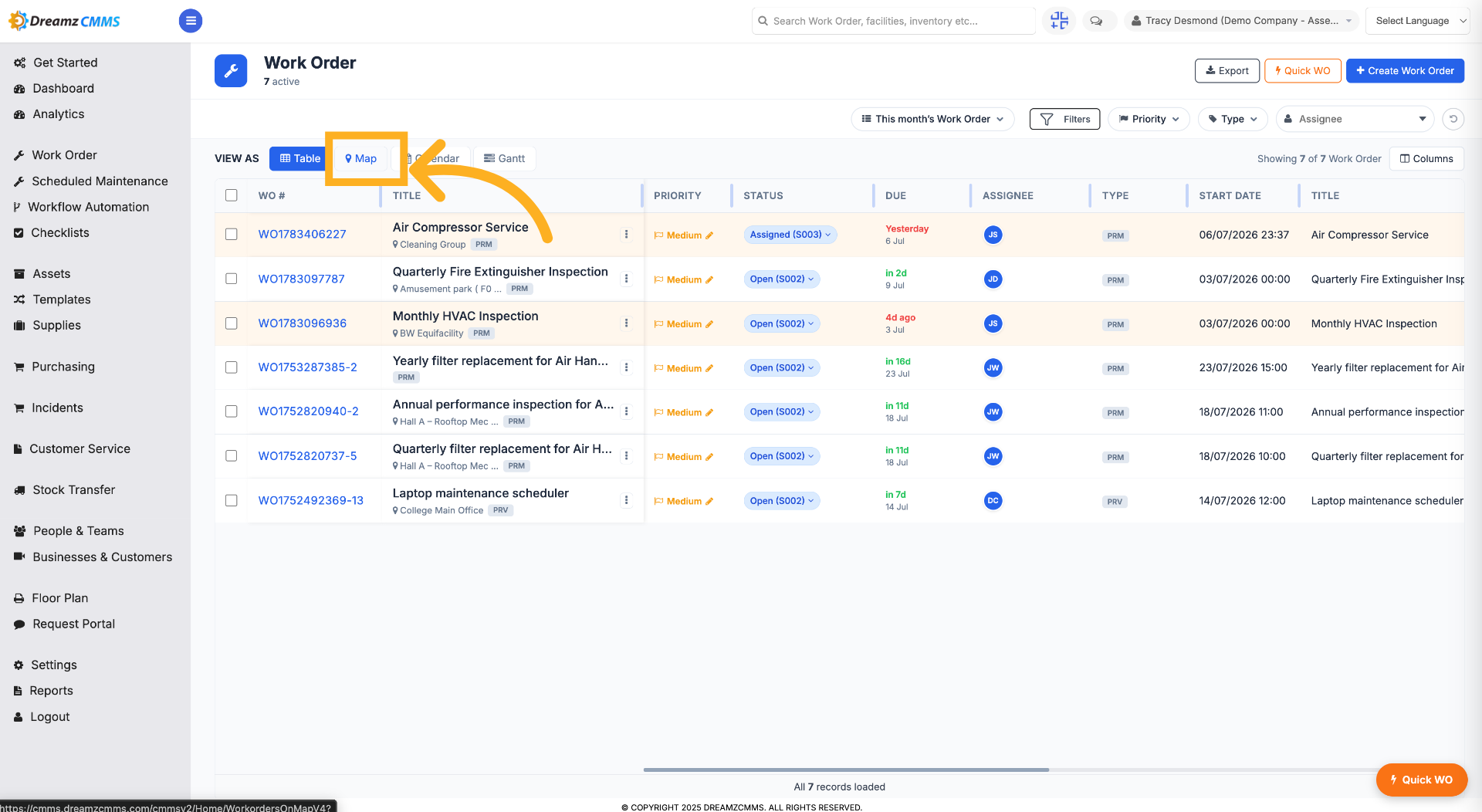Image resolution: width=1482 pixels, height=812 pixels.
Task: Open the QR scan icon in header
Action: tap(1059, 21)
